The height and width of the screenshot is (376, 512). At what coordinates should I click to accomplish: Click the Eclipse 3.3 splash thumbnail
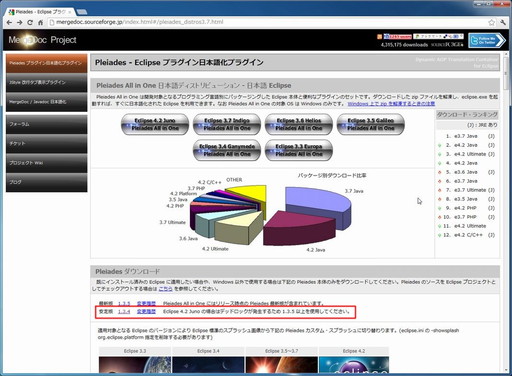[x=135, y=365]
